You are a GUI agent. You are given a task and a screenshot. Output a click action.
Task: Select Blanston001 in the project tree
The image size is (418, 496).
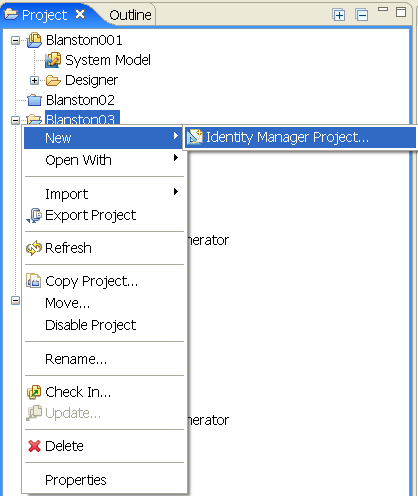pos(84,40)
